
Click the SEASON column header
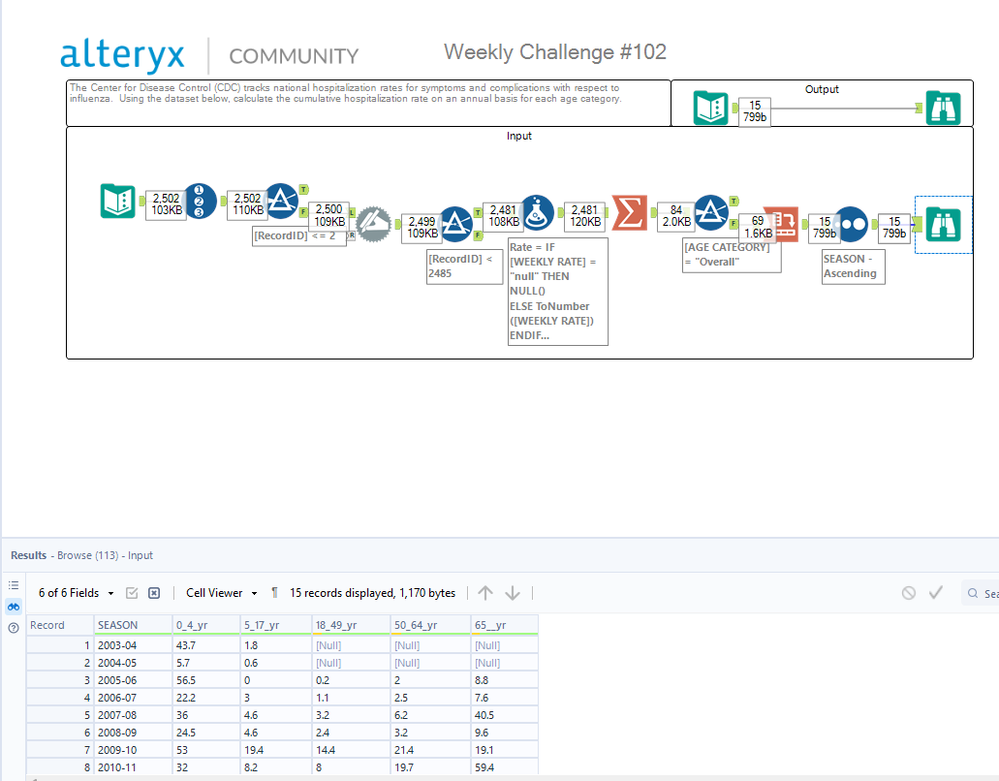pyautogui.click(x=133, y=625)
